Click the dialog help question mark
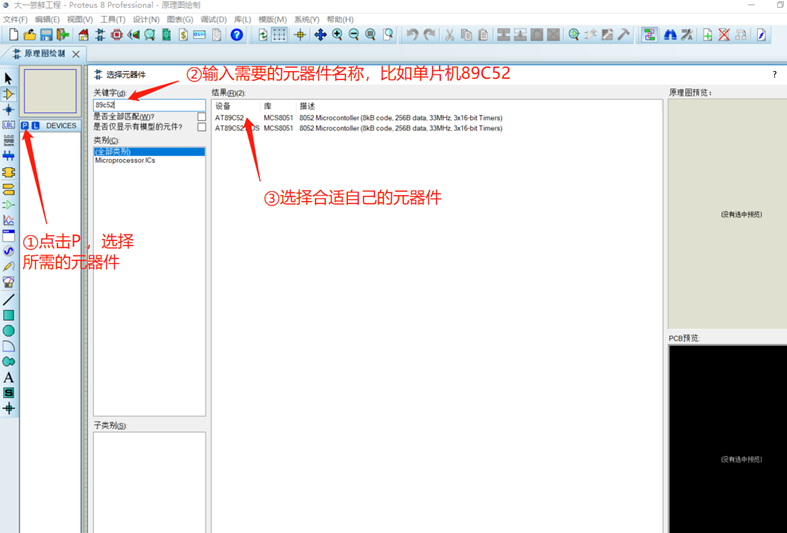 (774, 74)
